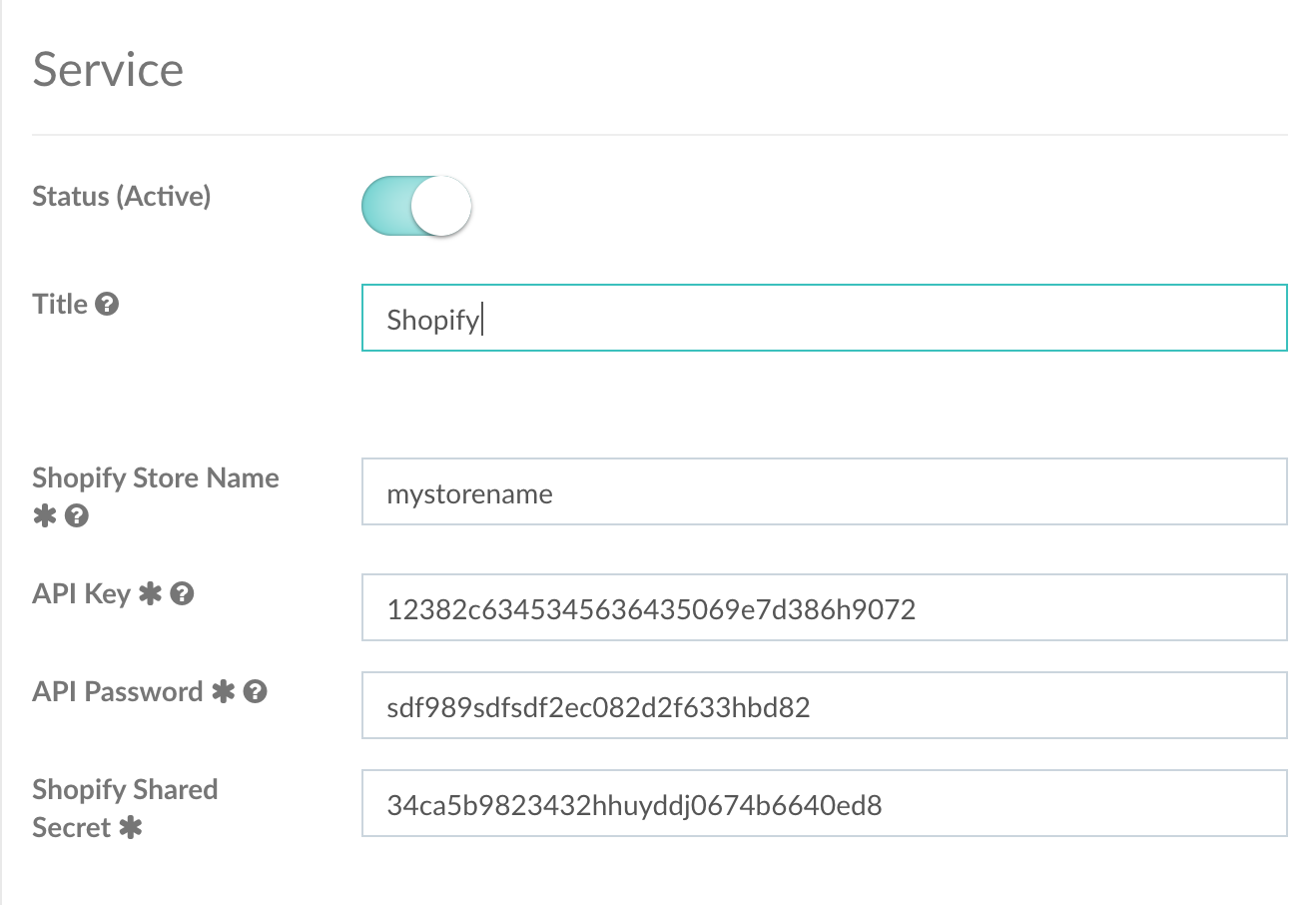The image size is (1316, 905).
Task: Click the Shopify Store Name label
Action: pyautogui.click(x=156, y=477)
